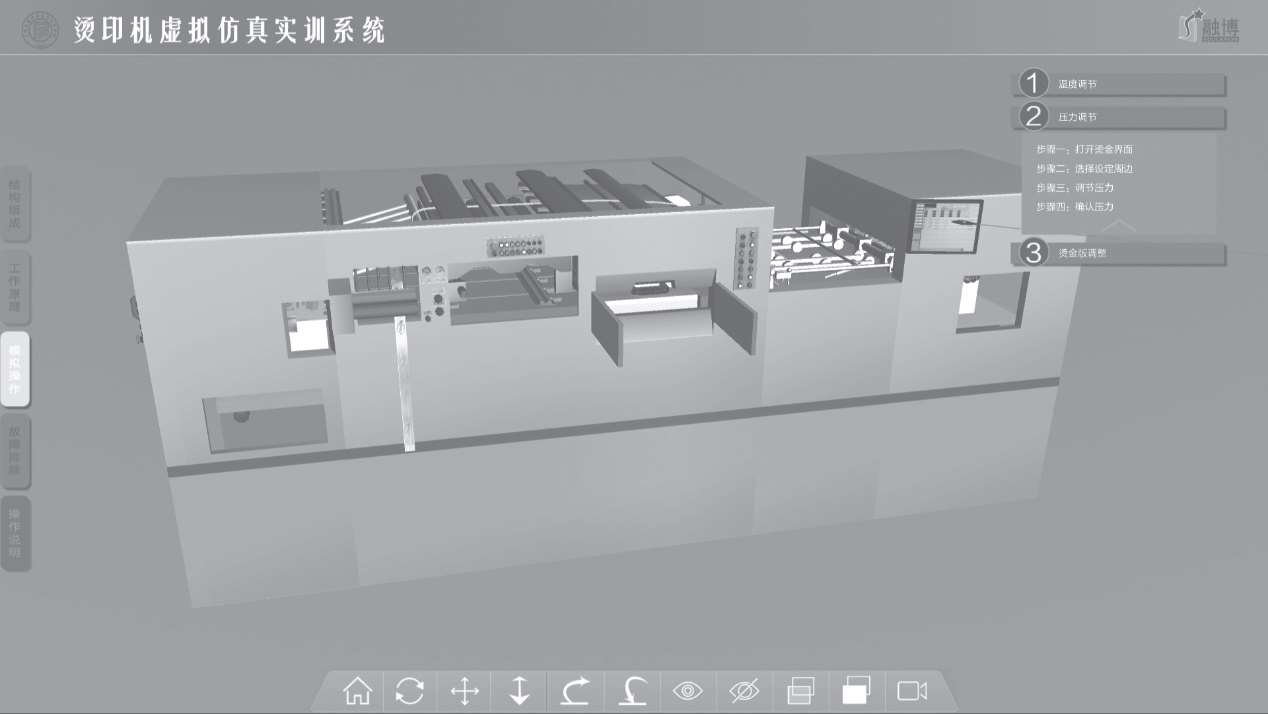Click the curved arrow pointing right icon

576,691
